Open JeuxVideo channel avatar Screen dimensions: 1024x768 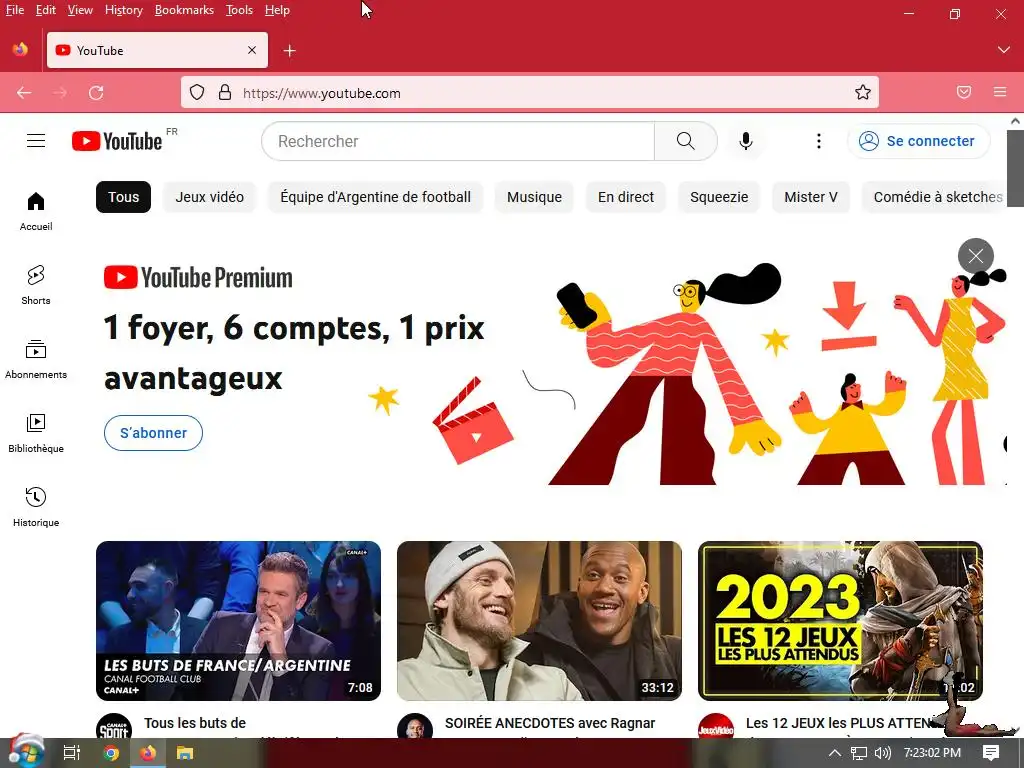pyautogui.click(x=716, y=726)
